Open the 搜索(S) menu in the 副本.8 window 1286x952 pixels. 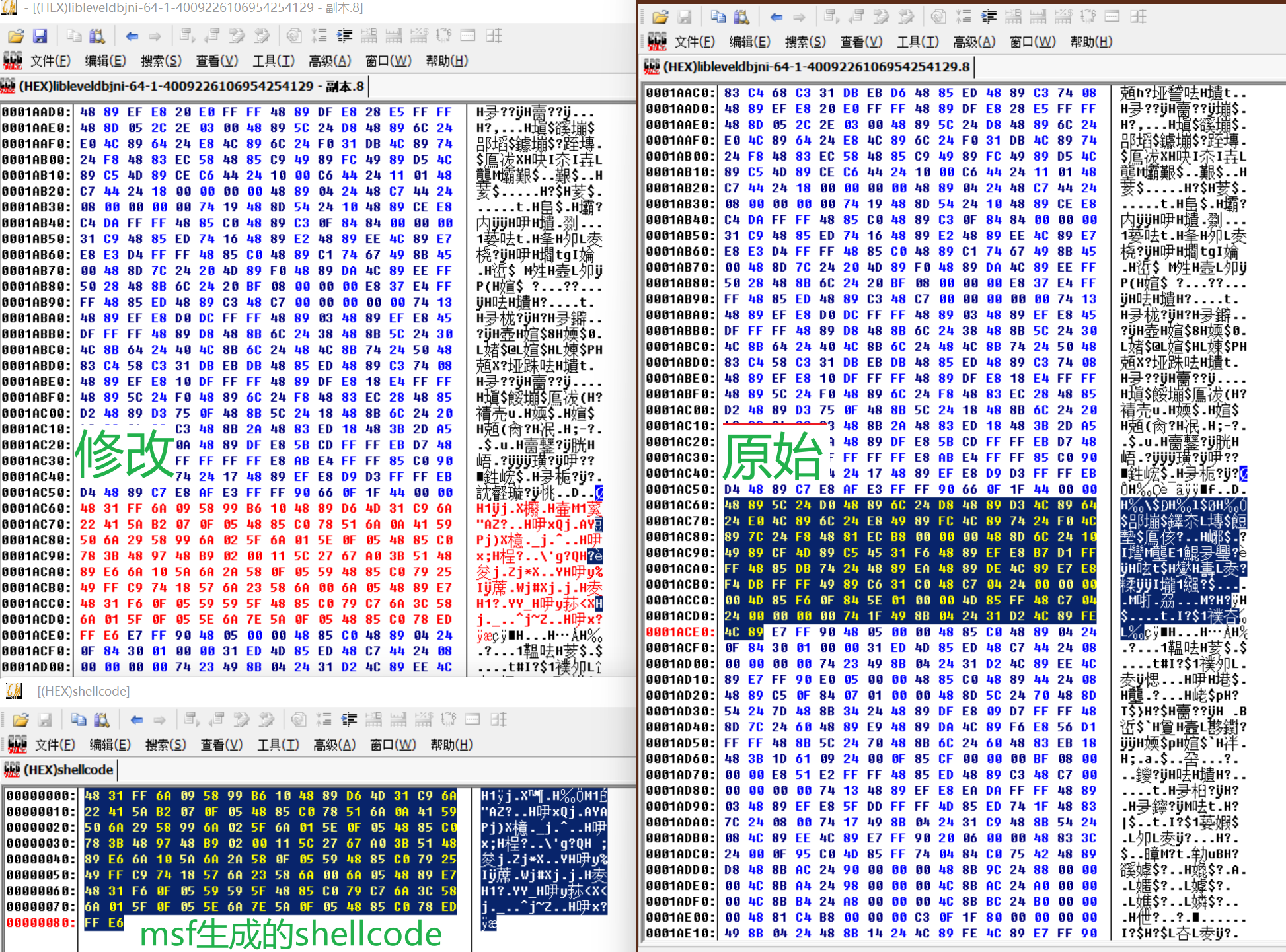click(x=161, y=61)
